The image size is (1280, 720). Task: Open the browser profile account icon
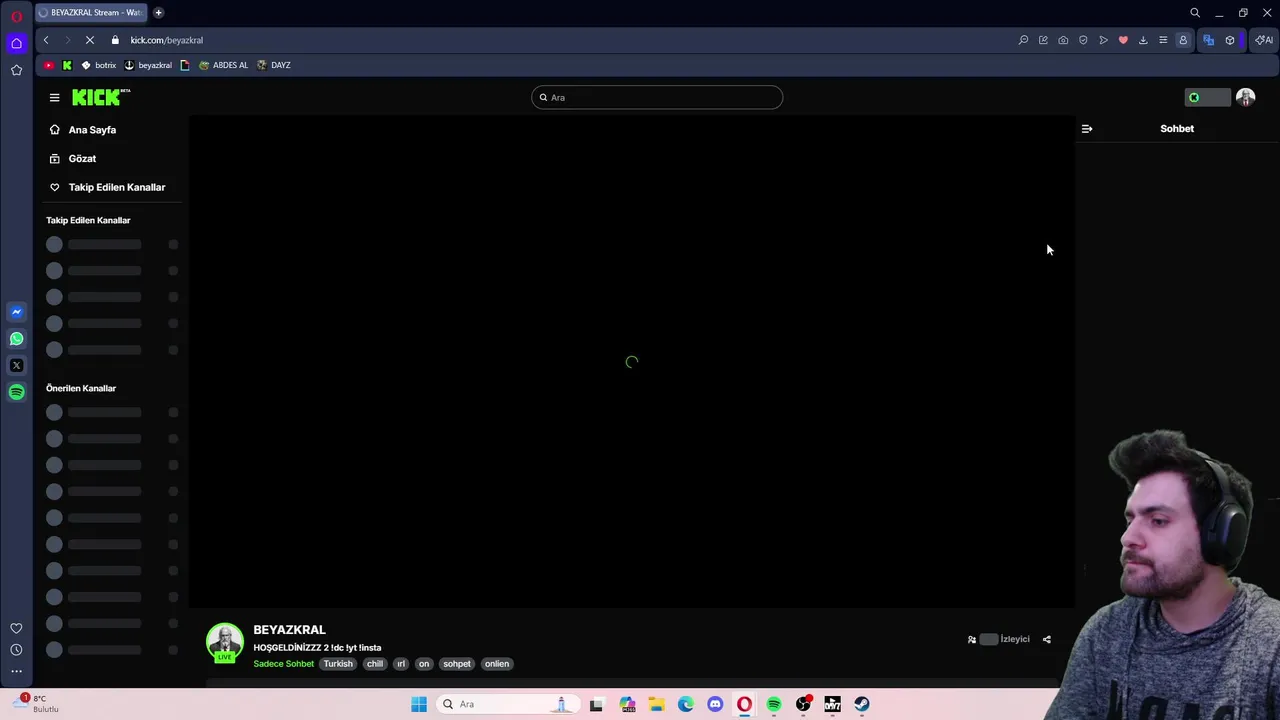(x=1183, y=40)
